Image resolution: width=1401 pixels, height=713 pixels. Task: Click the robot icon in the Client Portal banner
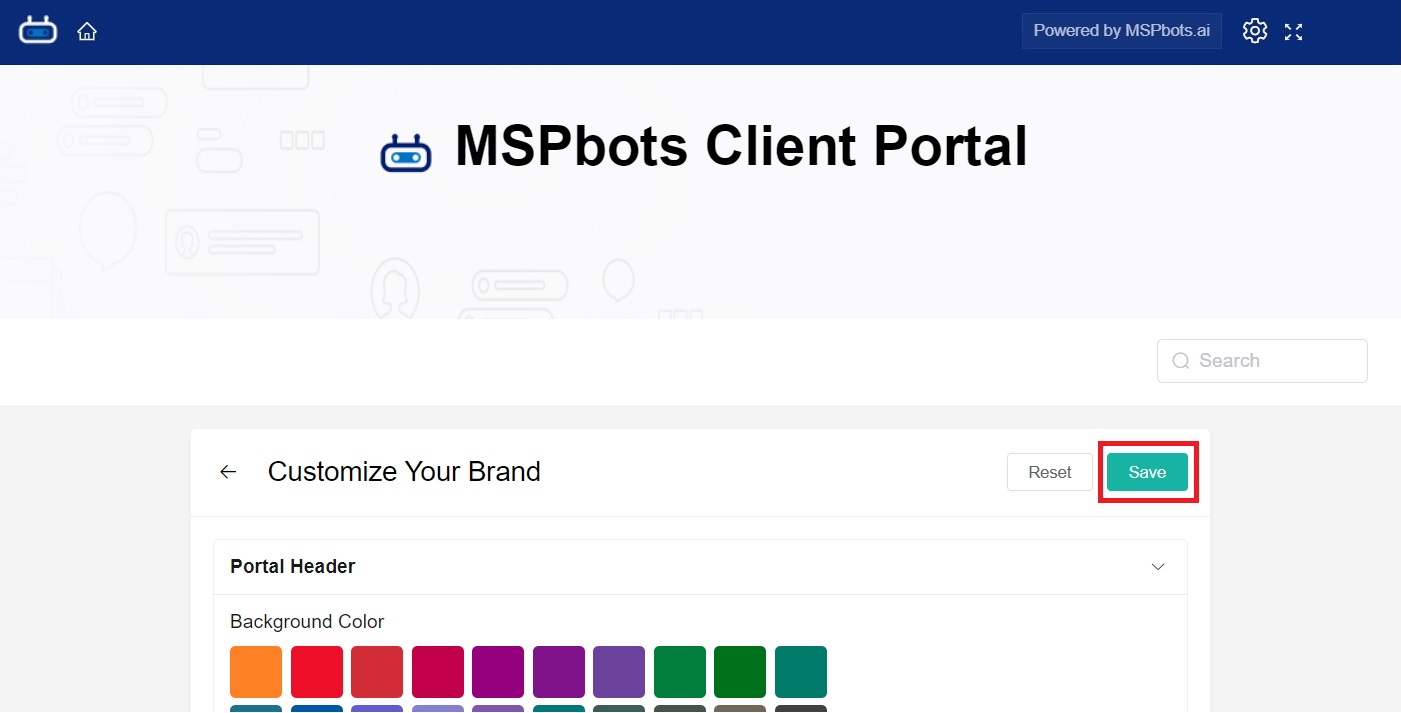point(406,150)
